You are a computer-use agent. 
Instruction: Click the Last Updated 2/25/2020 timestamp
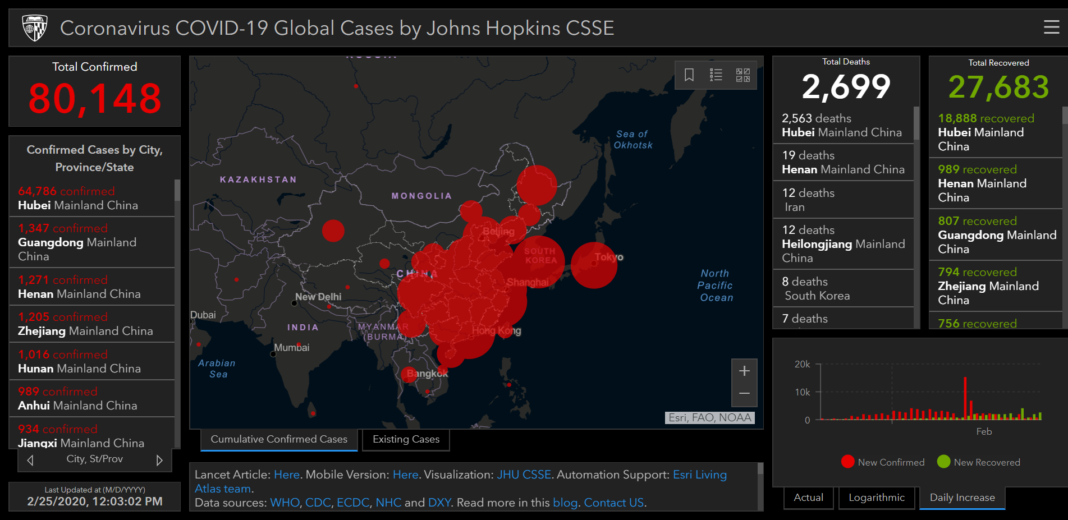(95, 501)
